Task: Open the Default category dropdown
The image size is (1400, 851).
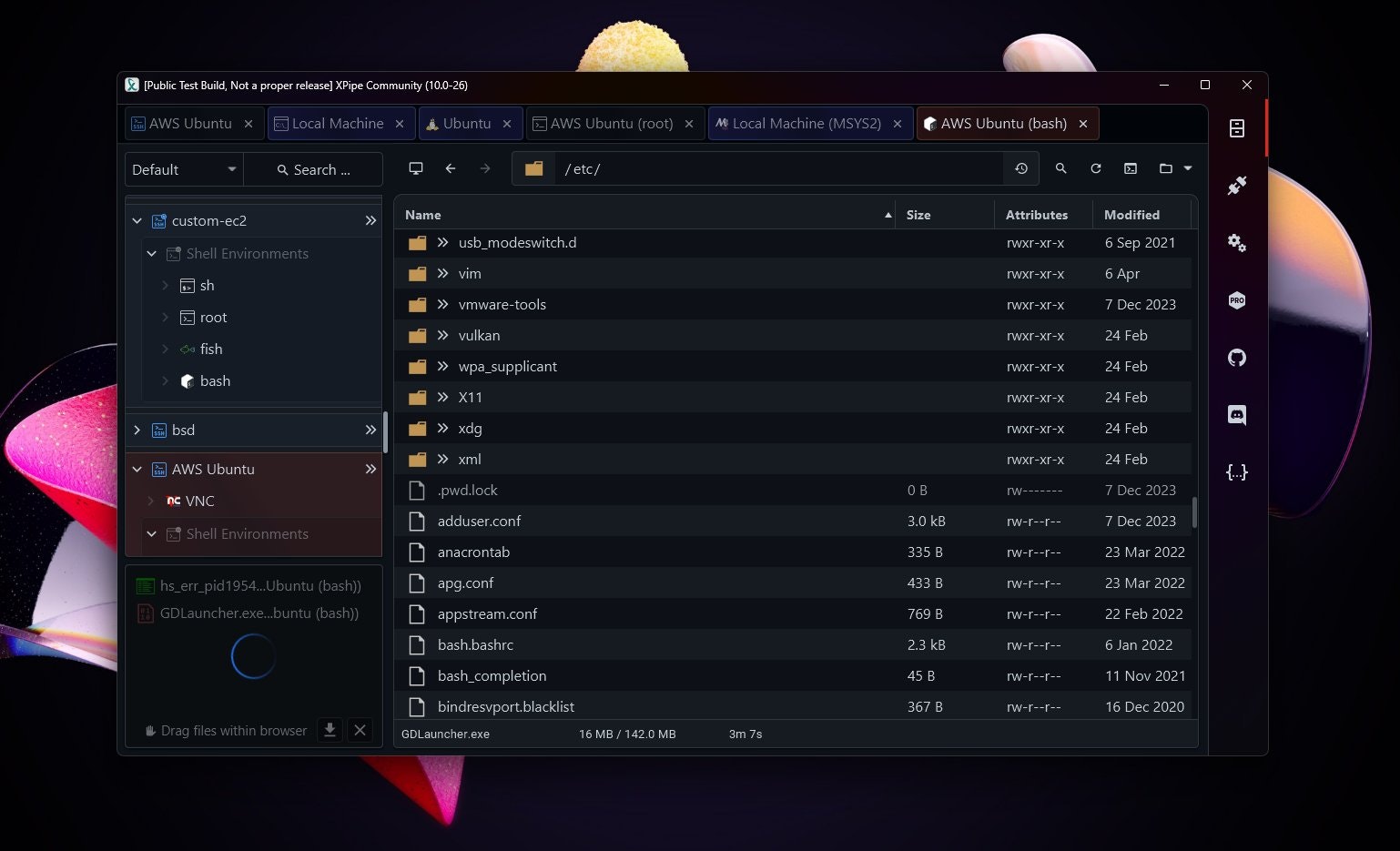Action: (184, 169)
